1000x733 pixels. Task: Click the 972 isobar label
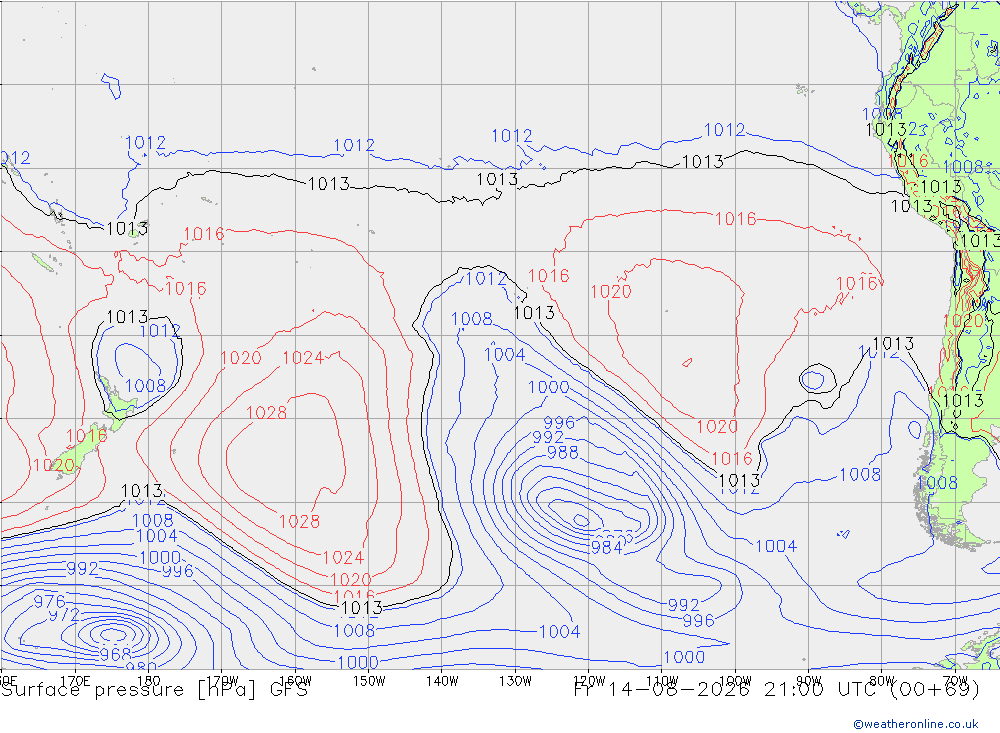click(x=64, y=615)
